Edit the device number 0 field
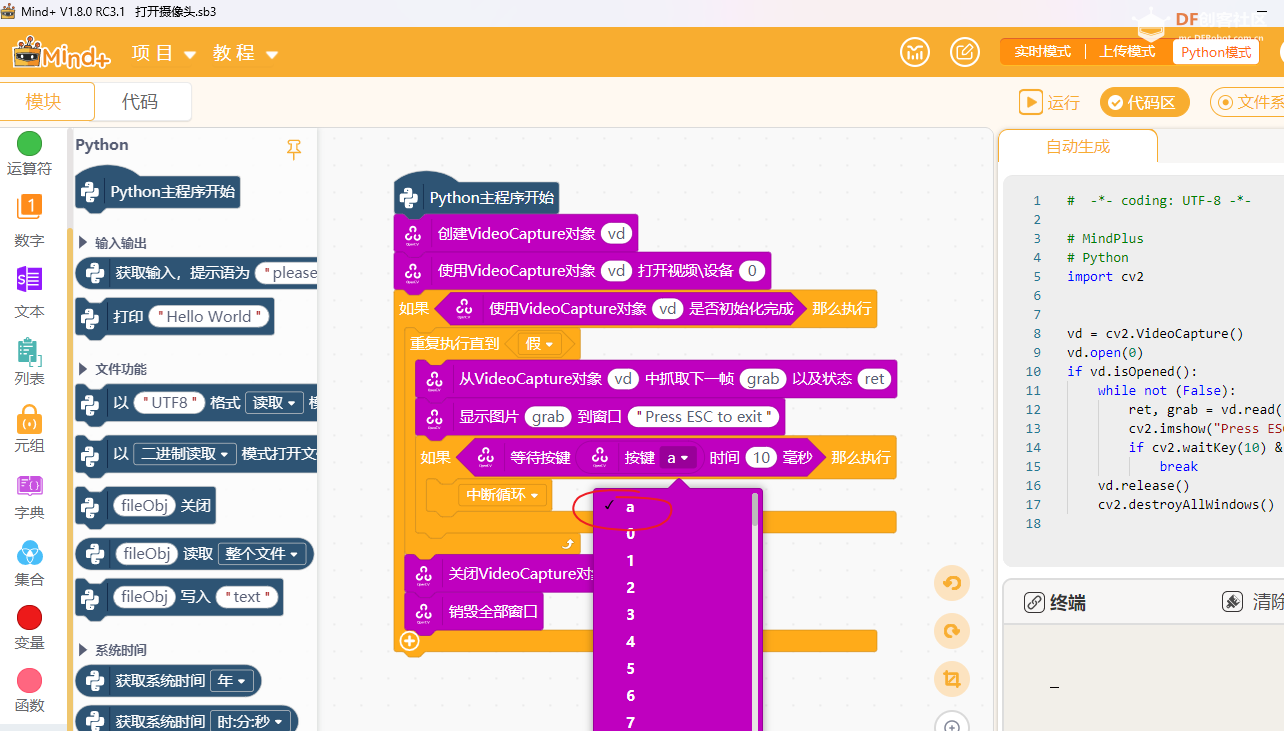1284x731 pixels. pos(752,271)
